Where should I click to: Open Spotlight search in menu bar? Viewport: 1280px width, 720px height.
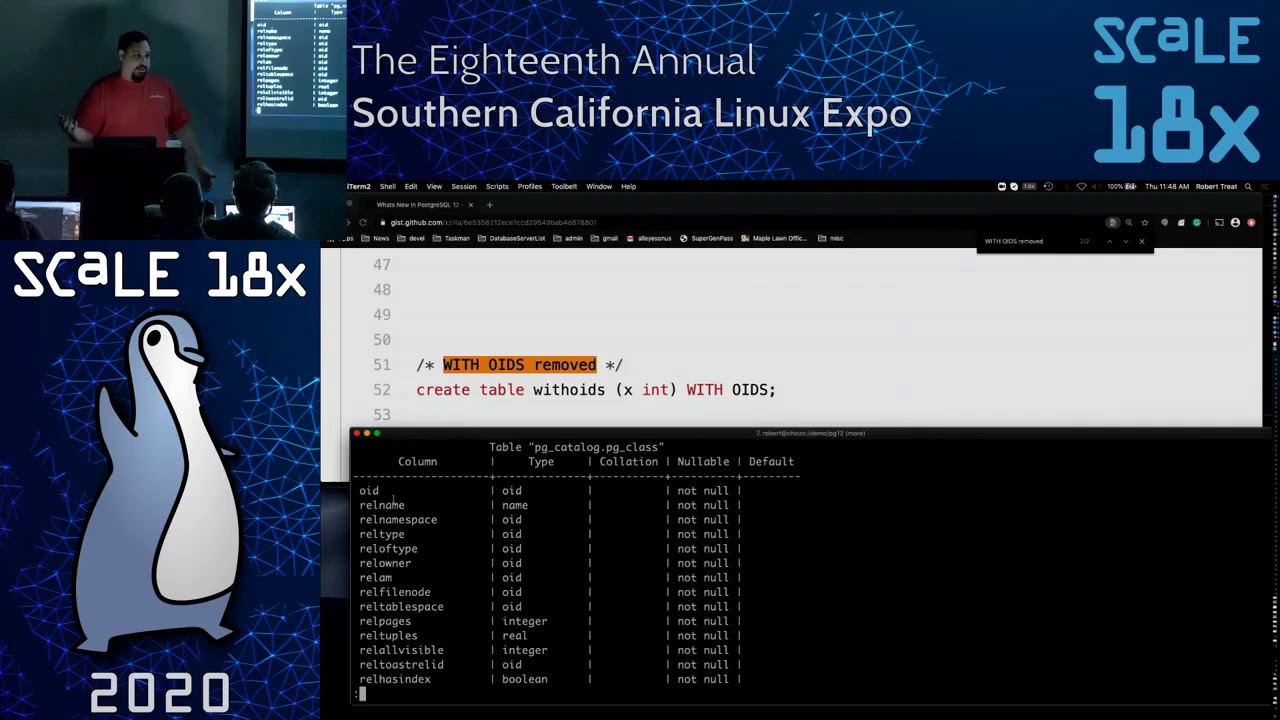1248,186
